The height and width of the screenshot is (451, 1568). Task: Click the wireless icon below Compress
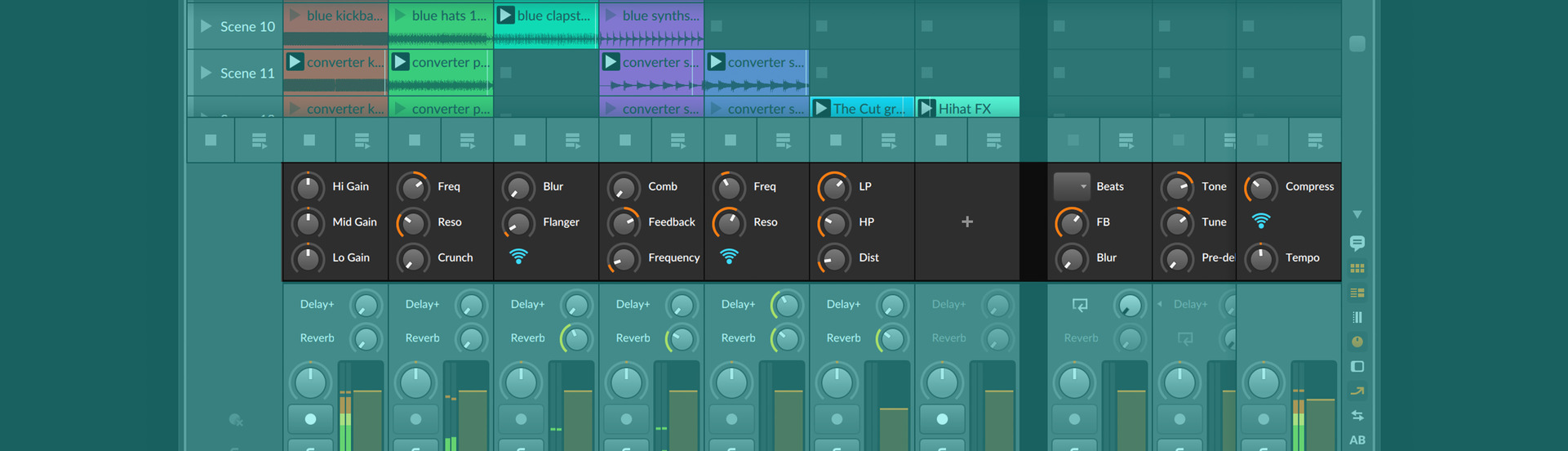(x=1261, y=221)
